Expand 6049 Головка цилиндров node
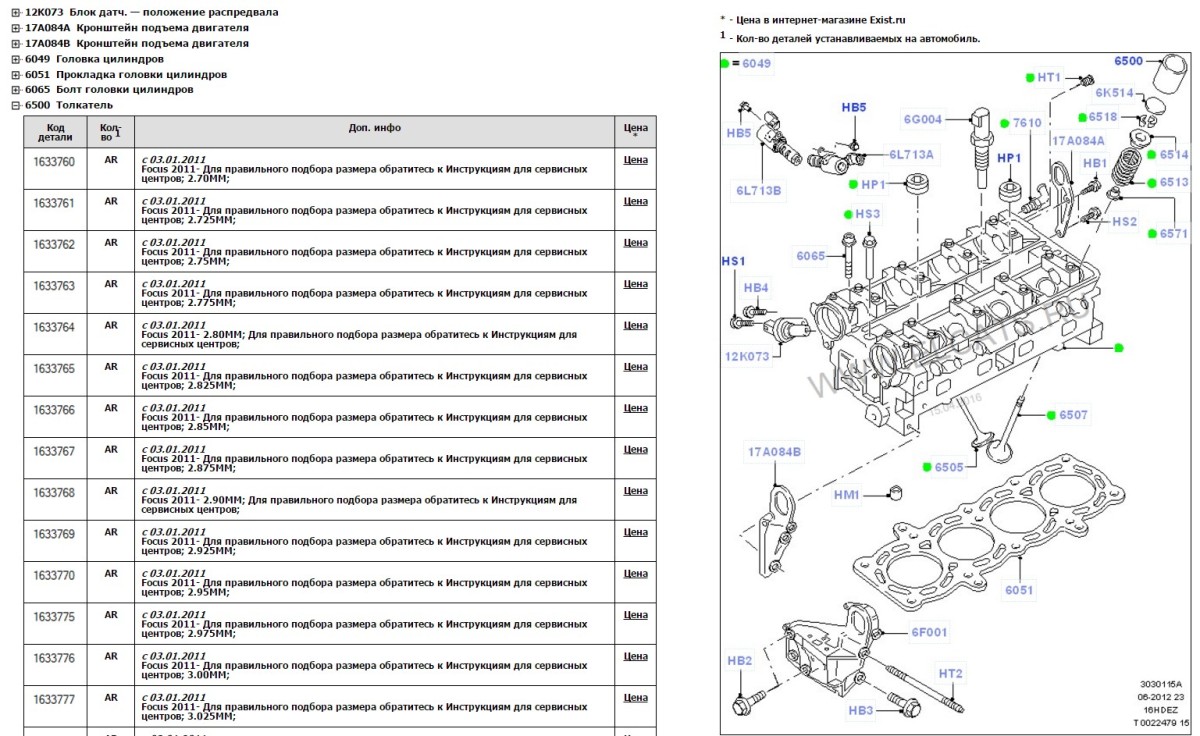The width and height of the screenshot is (1200, 736). click(16, 59)
